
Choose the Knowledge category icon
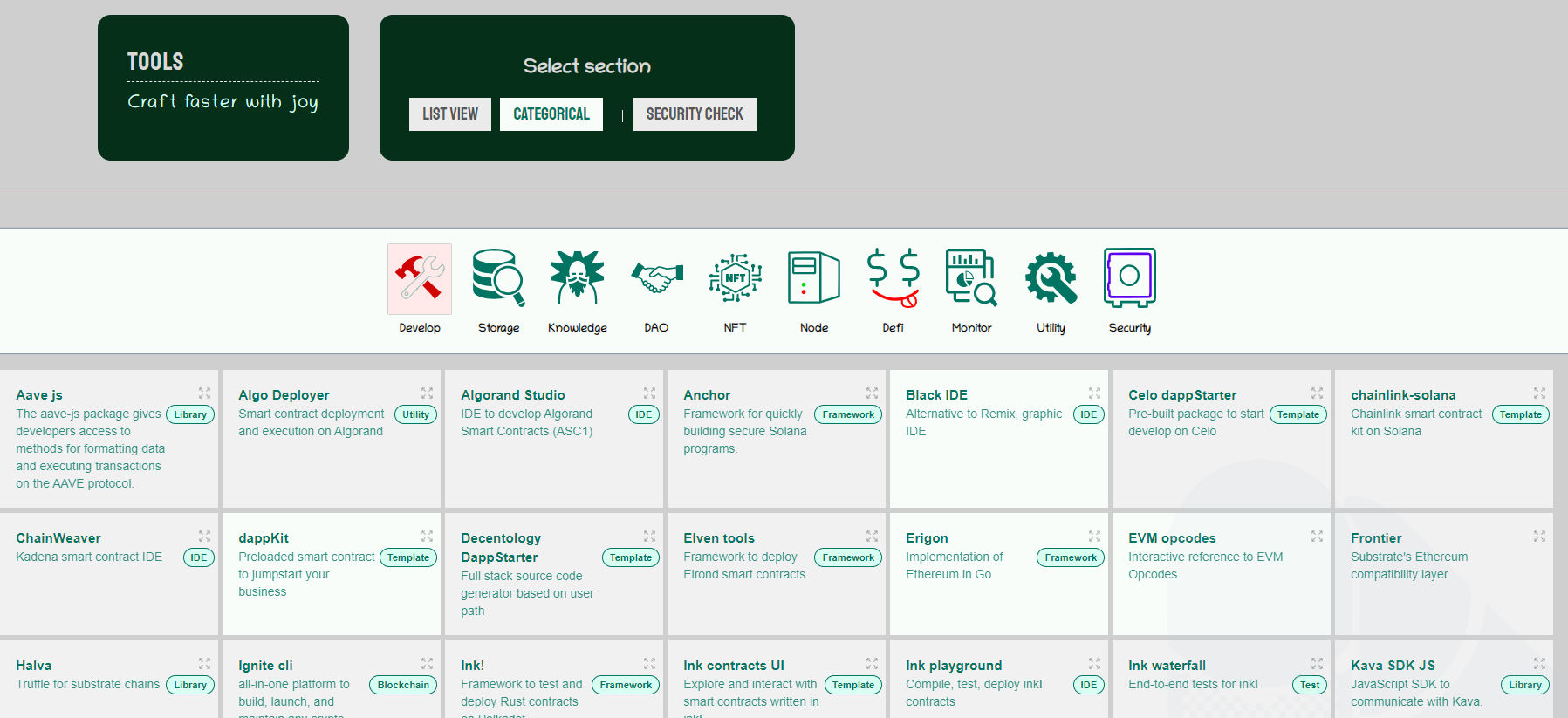(x=578, y=277)
